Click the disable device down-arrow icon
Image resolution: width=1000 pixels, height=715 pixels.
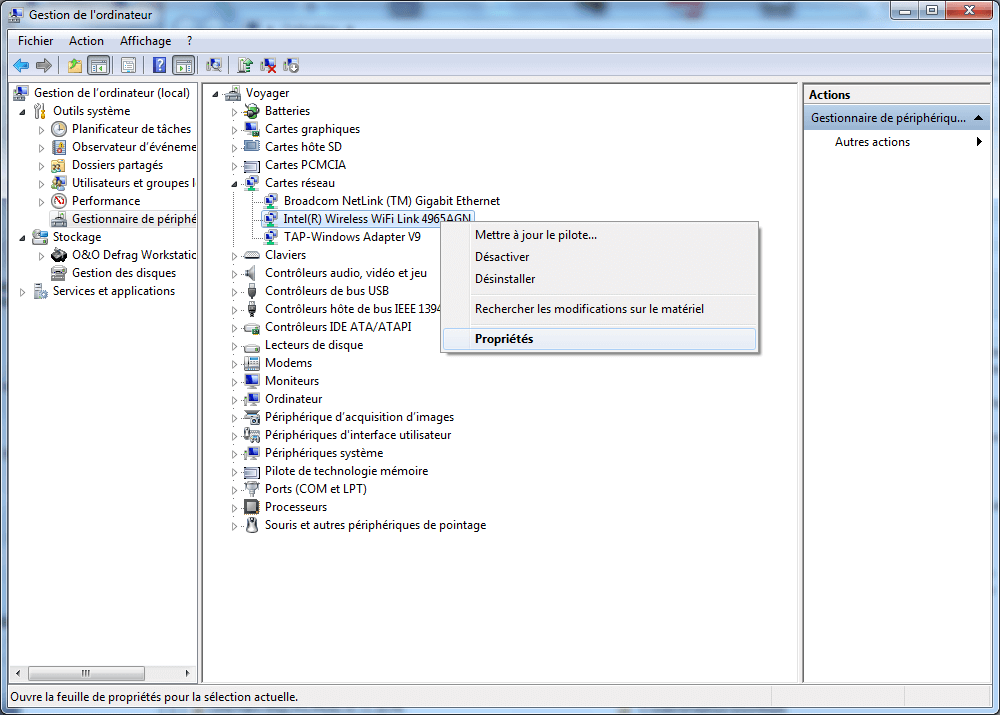291,65
